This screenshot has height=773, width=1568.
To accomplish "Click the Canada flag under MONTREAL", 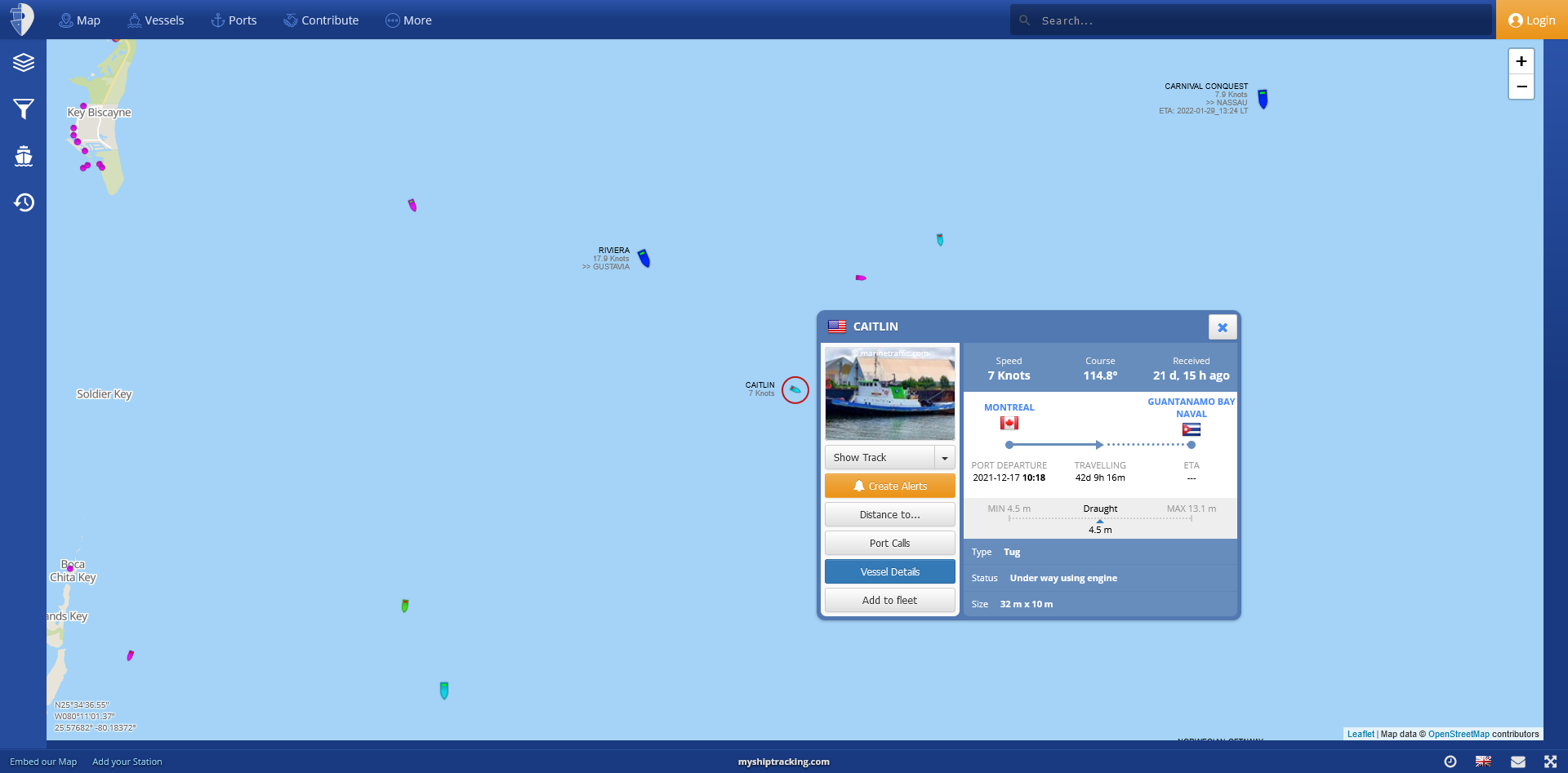I will (x=1009, y=423).
